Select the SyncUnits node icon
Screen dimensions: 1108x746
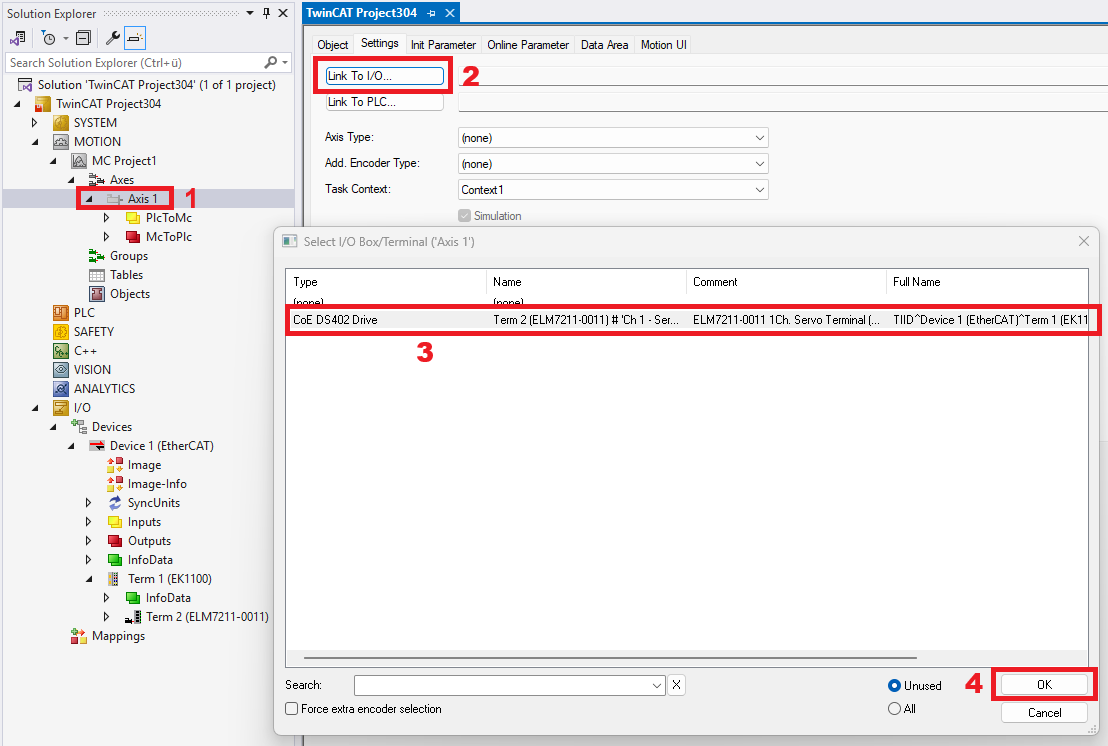115,503
